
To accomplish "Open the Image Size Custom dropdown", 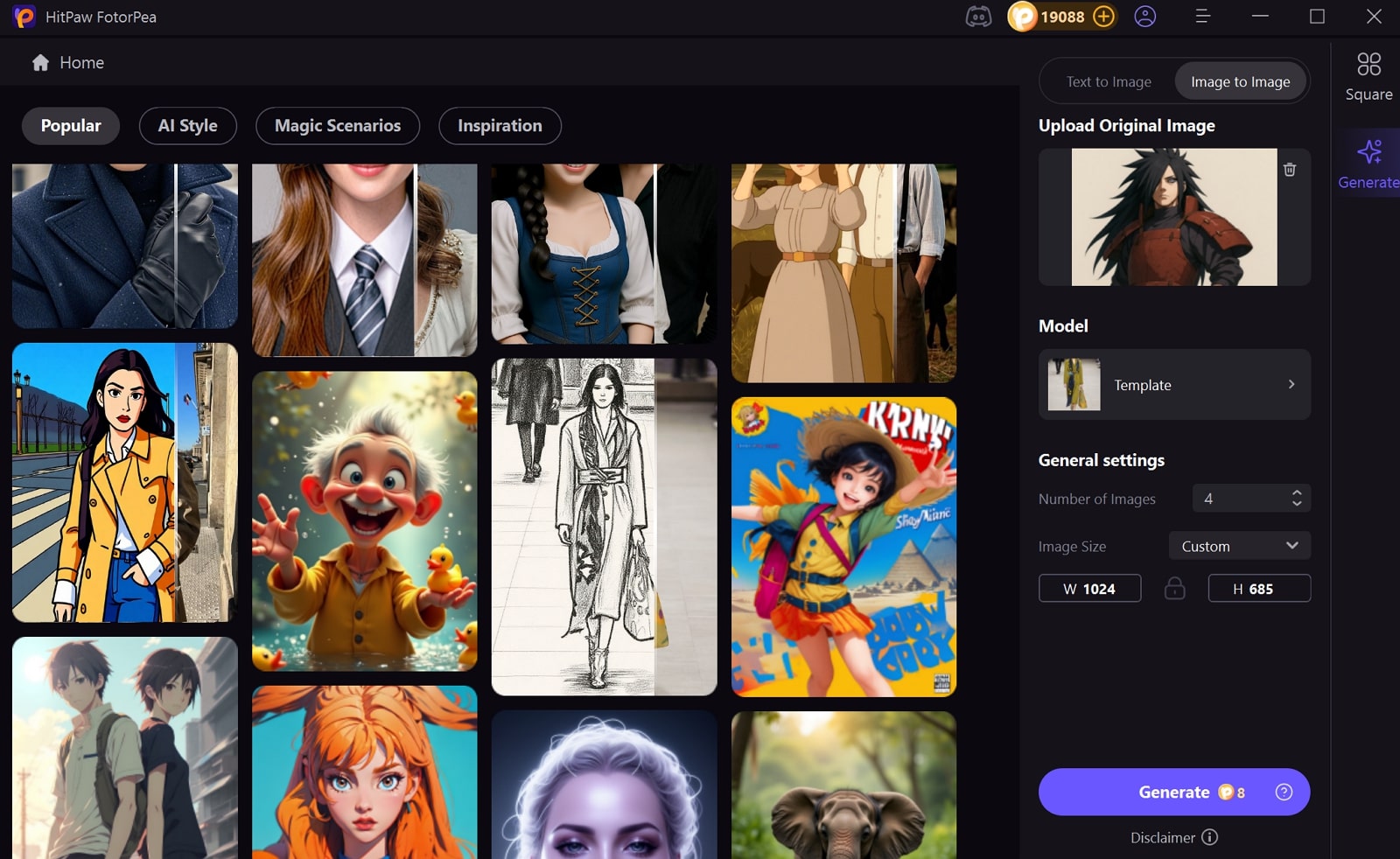I will pyautogui.click(x=1240, y=546).
